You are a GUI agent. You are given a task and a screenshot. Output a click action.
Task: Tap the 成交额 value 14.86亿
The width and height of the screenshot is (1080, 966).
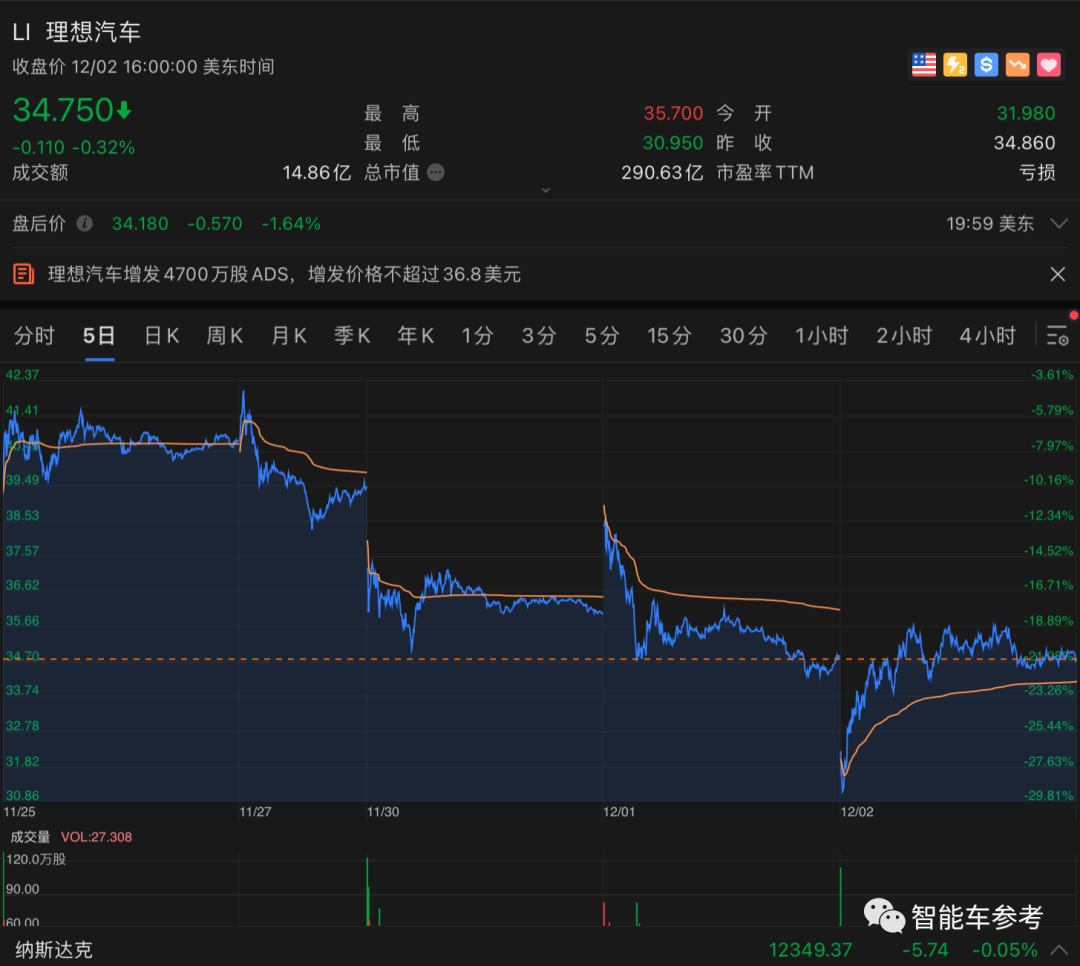click(317, 172)
